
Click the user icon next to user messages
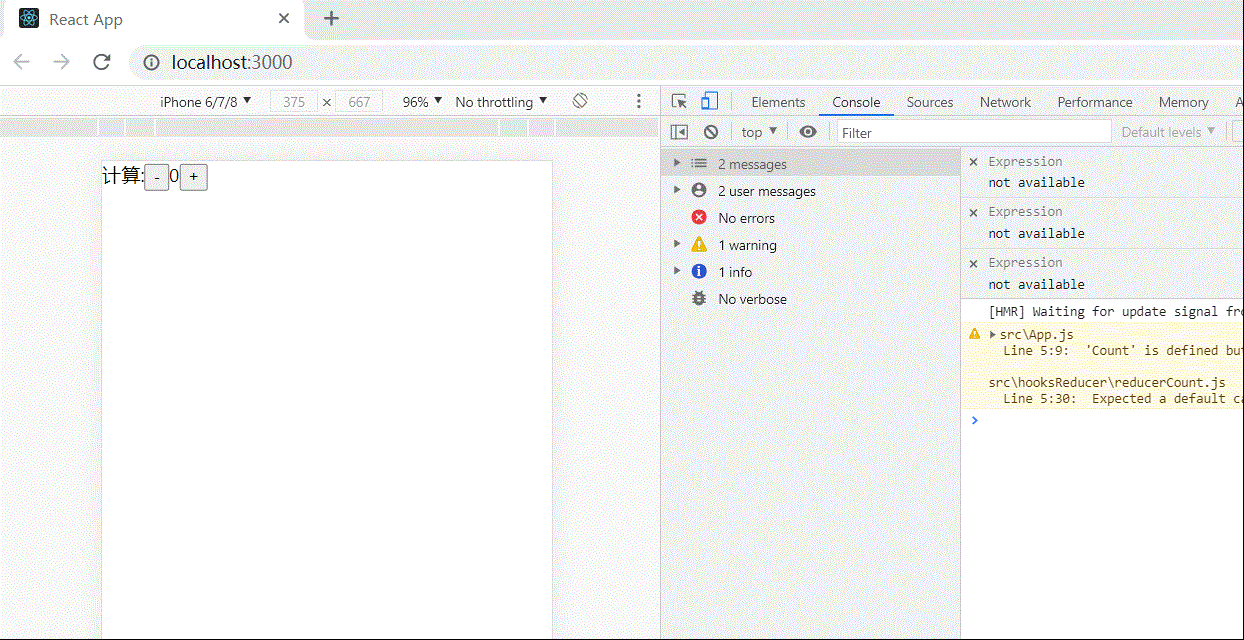[x=699, y=190]
